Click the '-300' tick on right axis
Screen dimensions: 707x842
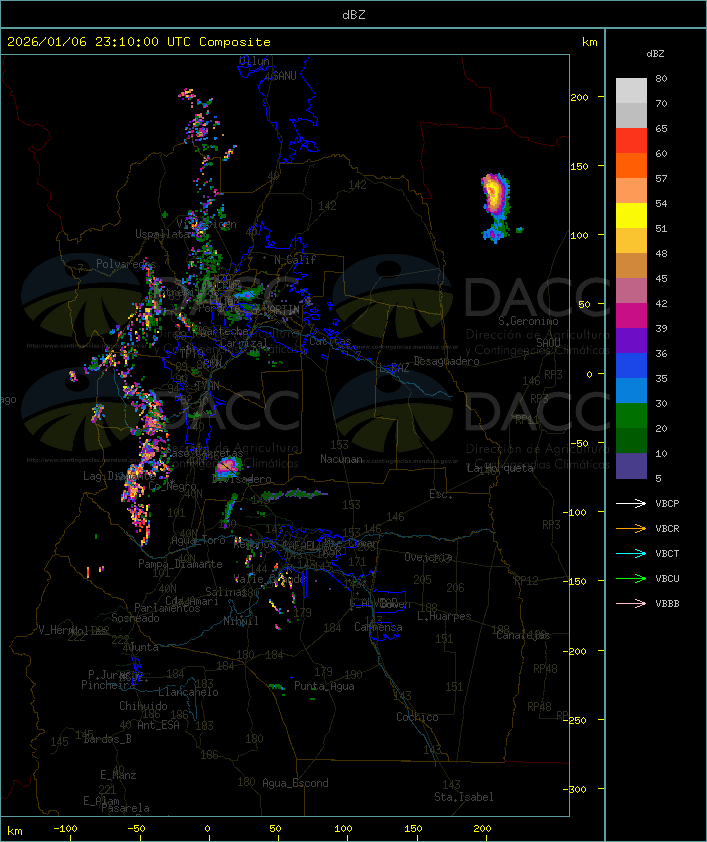click(574, 789)
